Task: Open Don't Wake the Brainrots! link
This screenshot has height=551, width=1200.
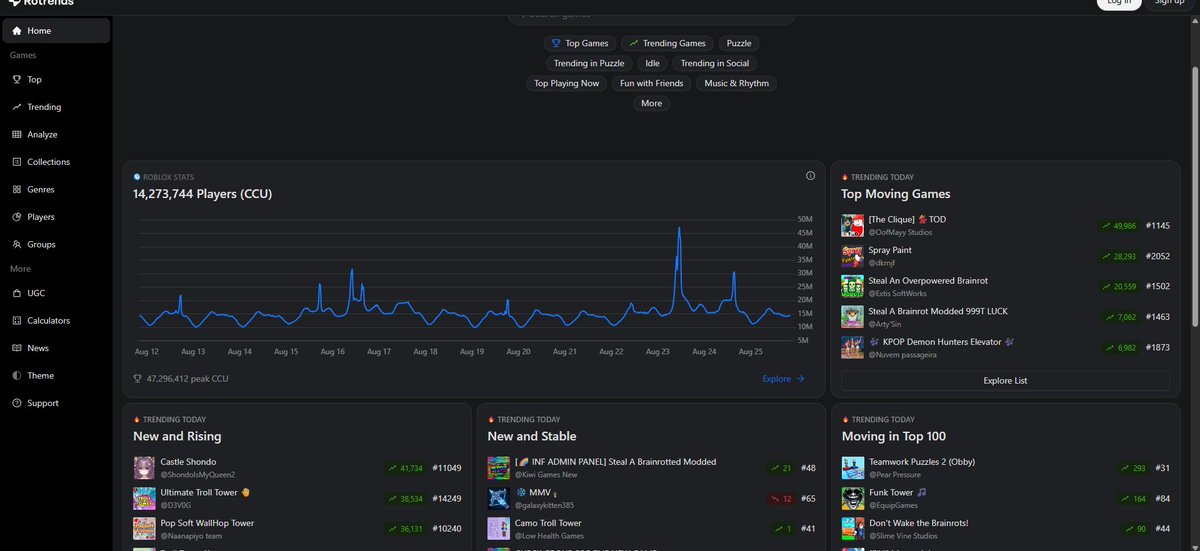Action: [919, 523]
